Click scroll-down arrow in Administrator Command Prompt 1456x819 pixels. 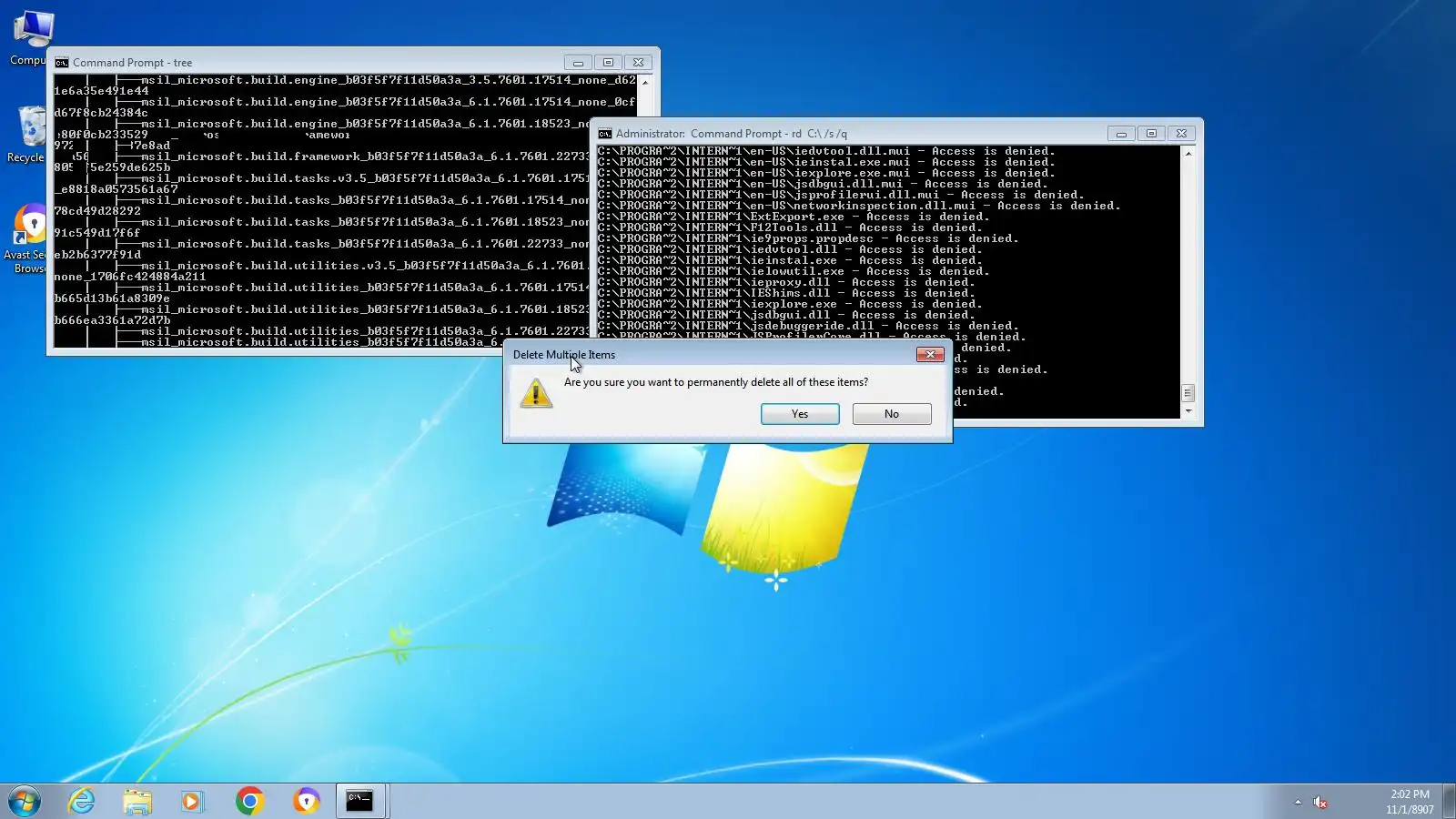tap(1188, 411)
